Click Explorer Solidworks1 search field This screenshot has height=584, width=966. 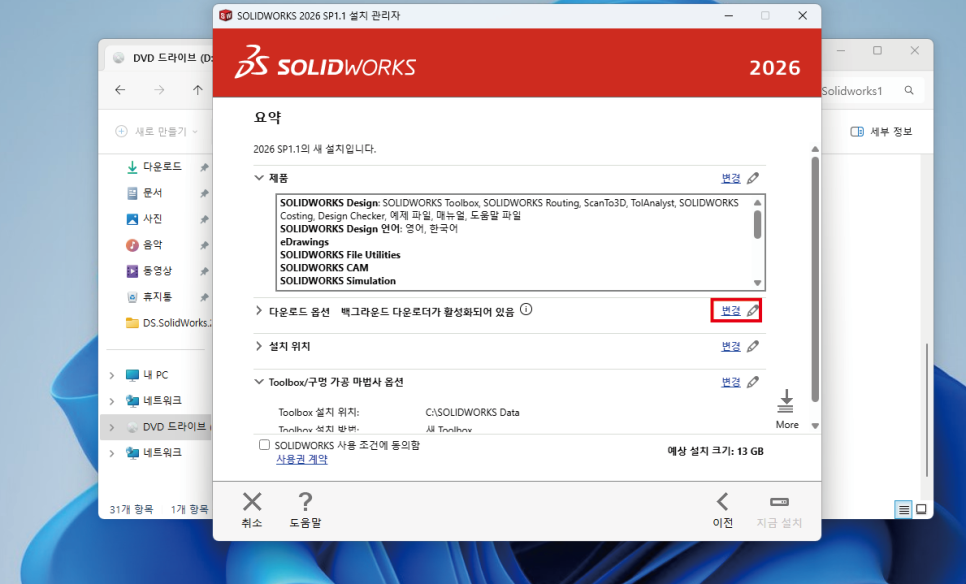(x=872, y=91)
